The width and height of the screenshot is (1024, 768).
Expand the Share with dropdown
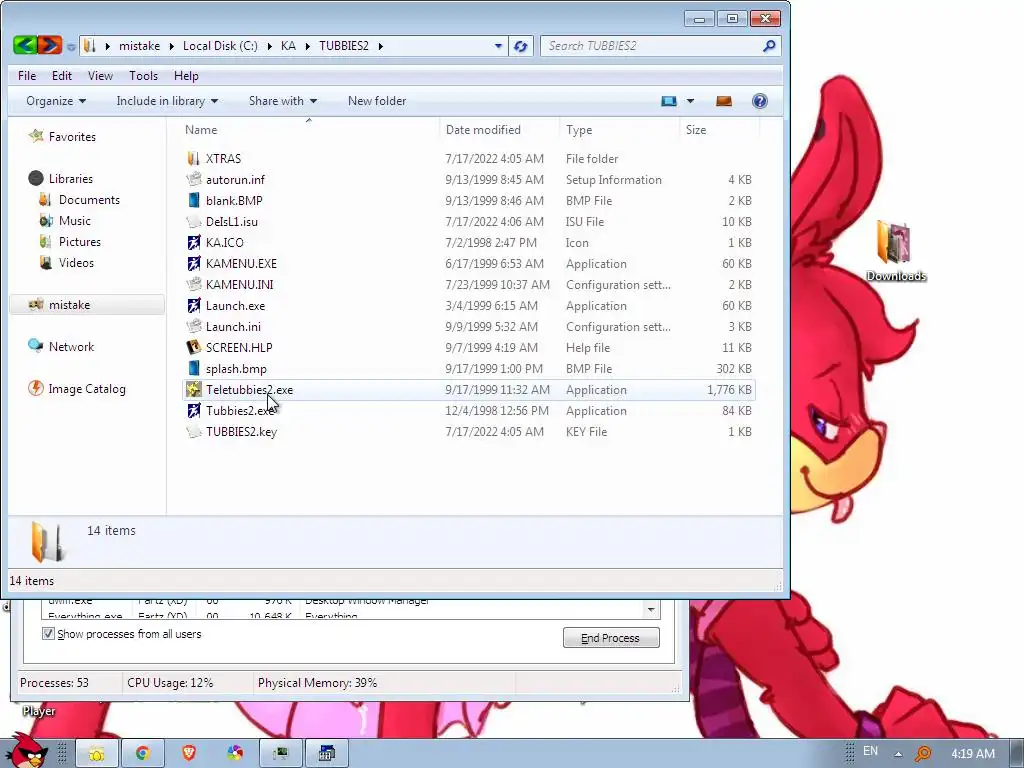point(283,101)
